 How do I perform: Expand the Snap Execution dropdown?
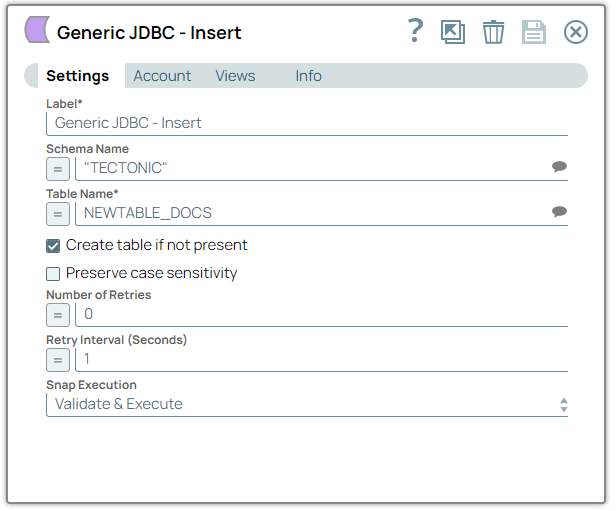click(x=306, y=404)
